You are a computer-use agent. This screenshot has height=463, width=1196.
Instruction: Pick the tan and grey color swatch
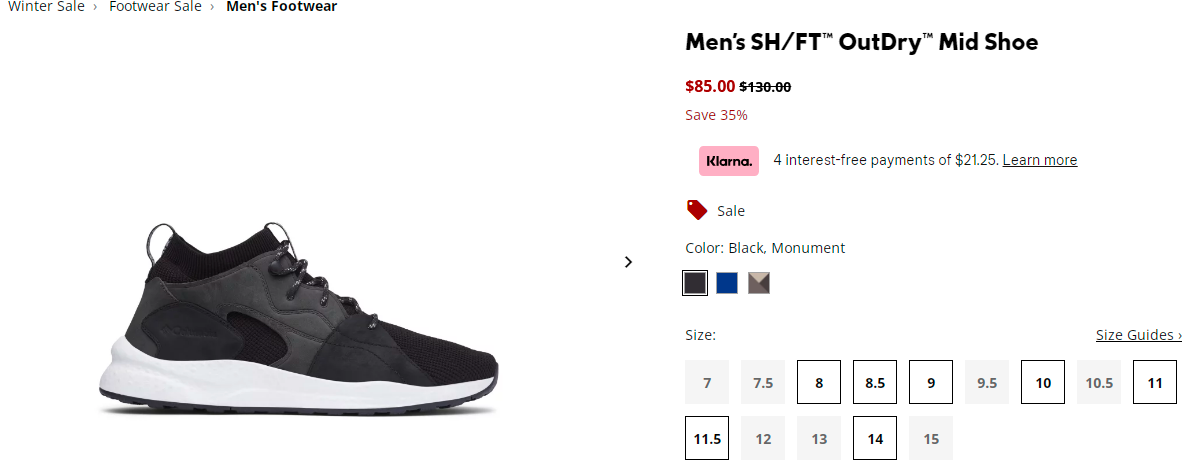pyautogui.click(x=759, y=283)
